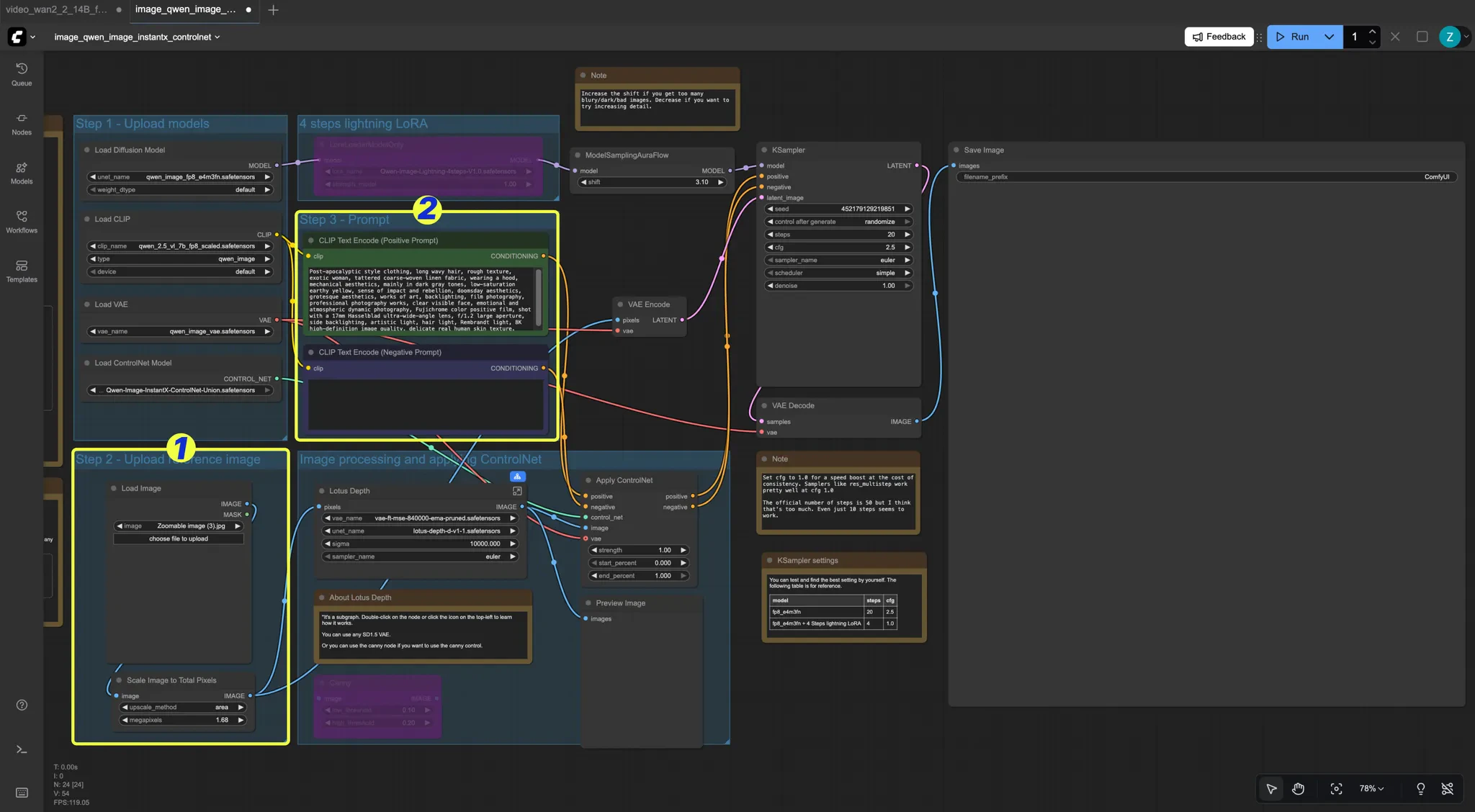Expand the Run button options chevron

pos(1329,36)
